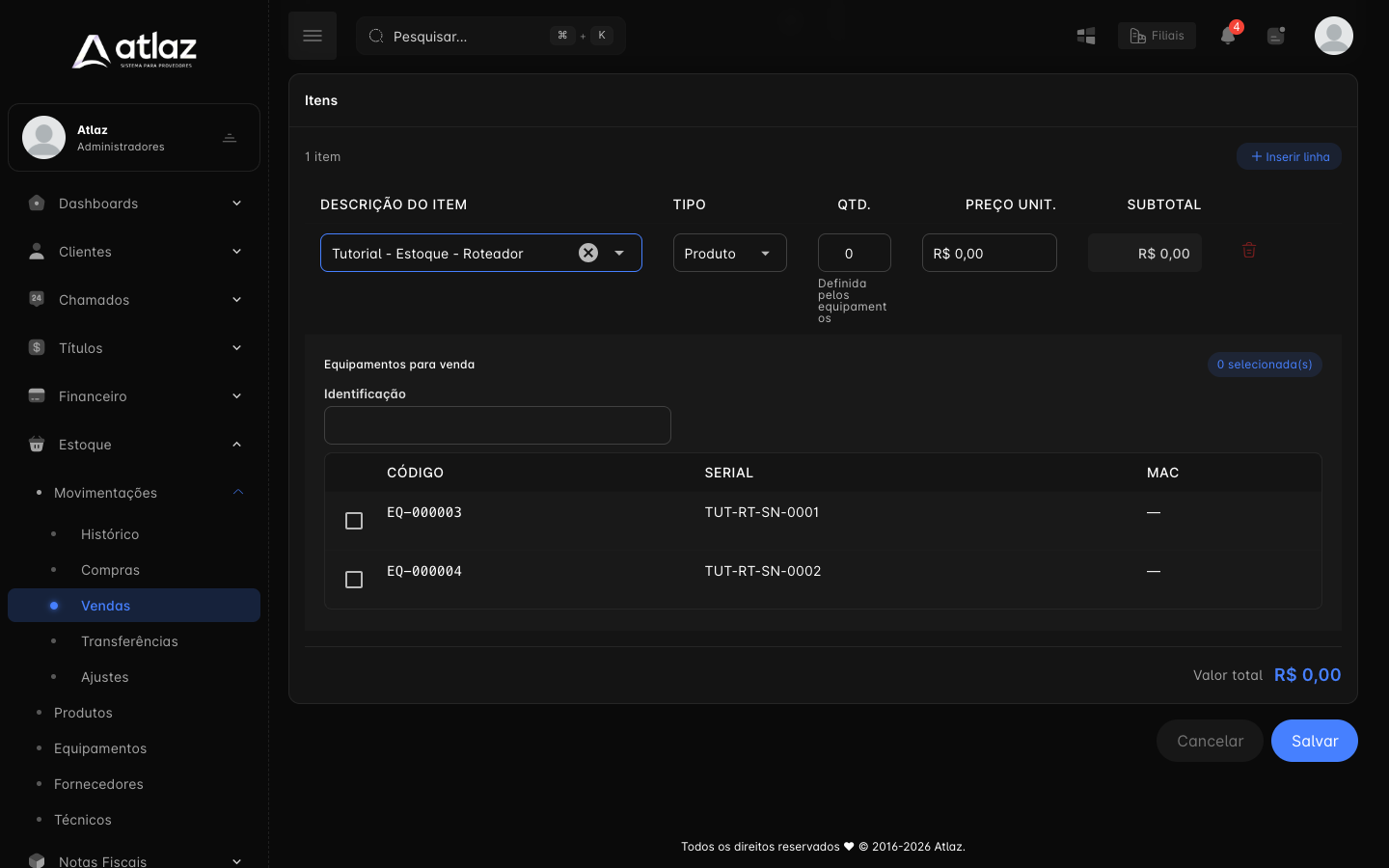The height and width of the screenshot is (868, 1389).
Task: Toggle the hamburger menu button
Action: pos(313,36)
